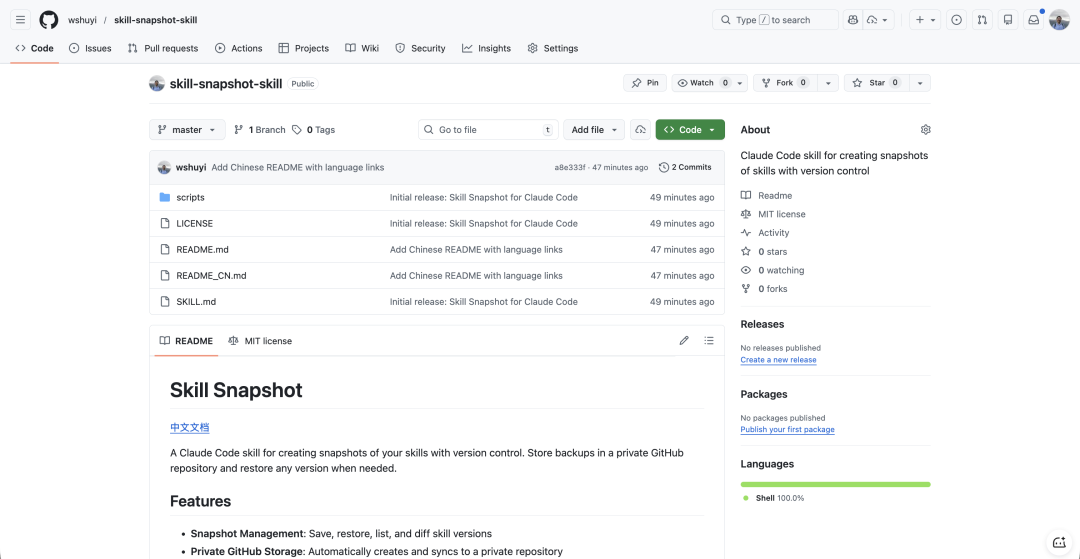Open the Copilot icon in header
Viewport: 1080px width, 559px height.
tap(853, 20)
